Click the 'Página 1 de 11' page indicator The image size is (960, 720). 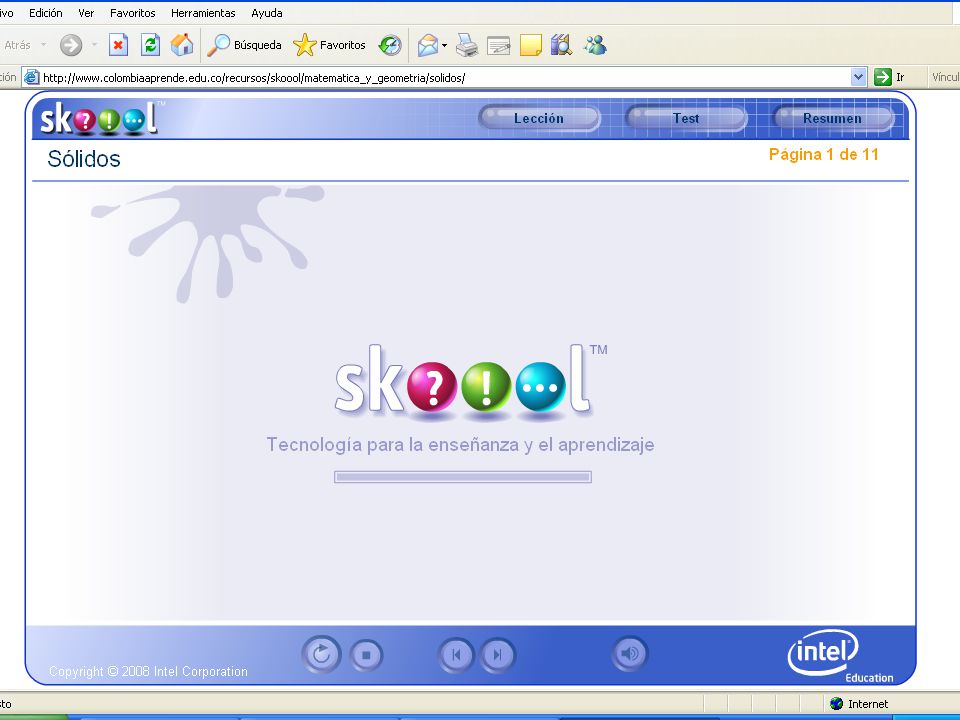(823, 154)
